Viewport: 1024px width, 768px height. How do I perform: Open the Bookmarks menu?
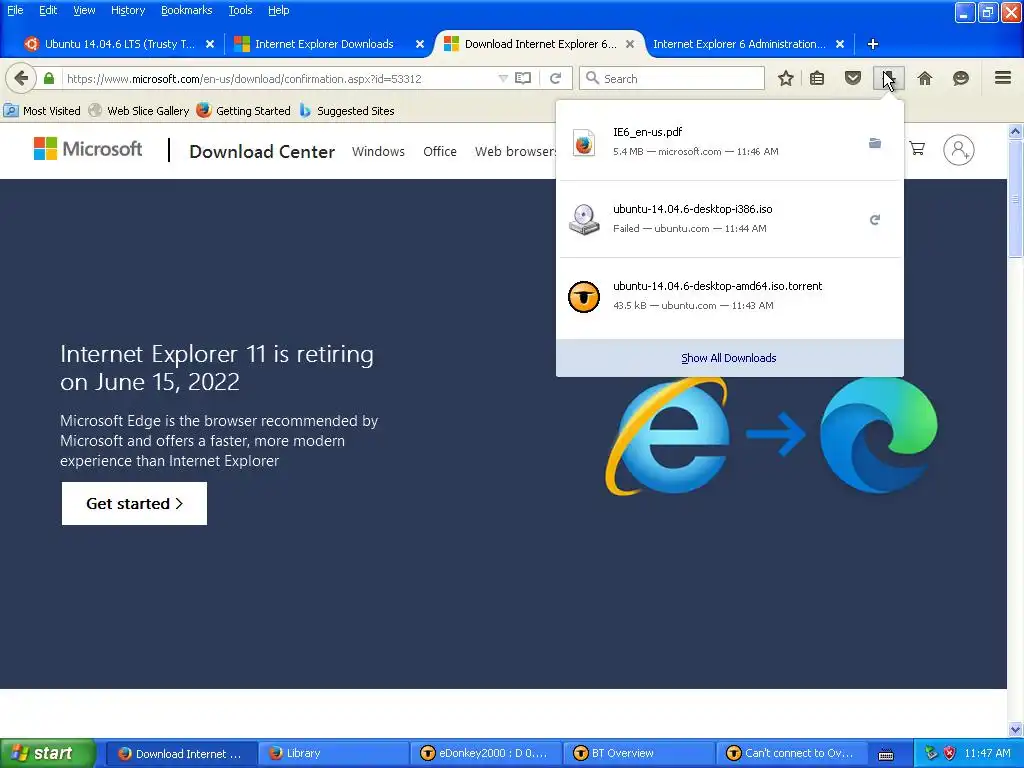[x=186, y=10]
